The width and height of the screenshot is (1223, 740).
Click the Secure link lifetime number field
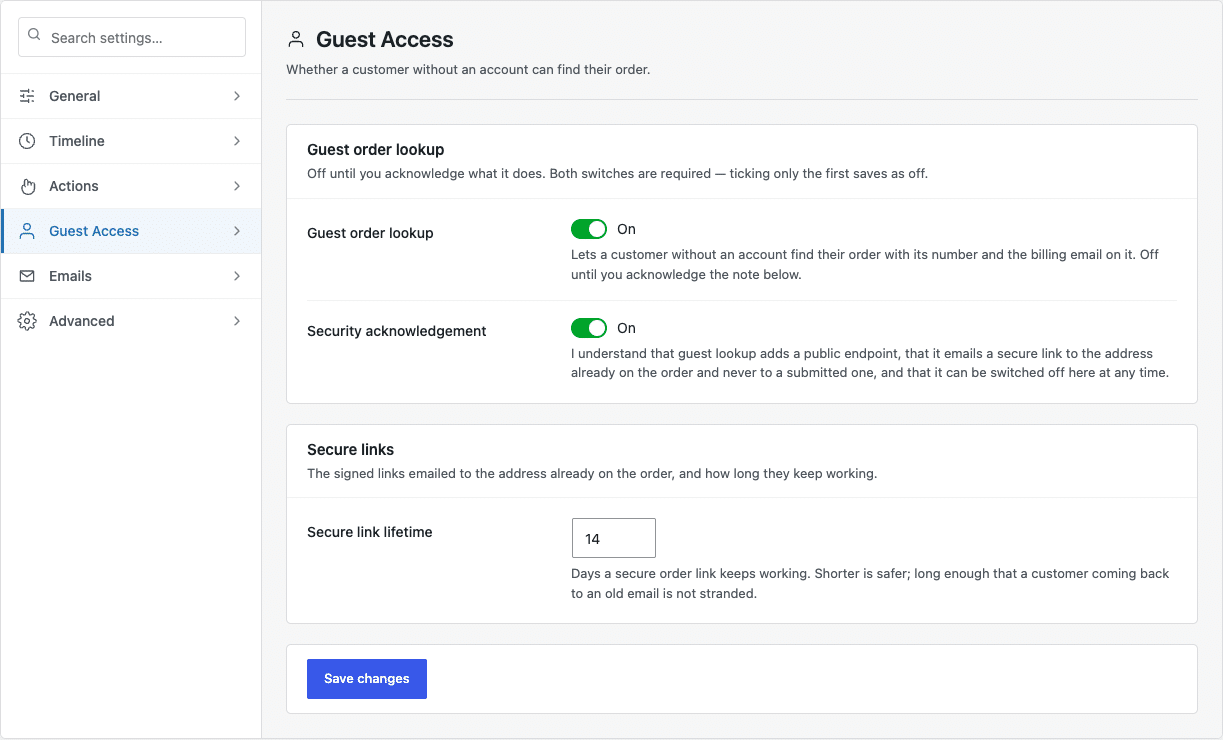[x=613, y=538]
